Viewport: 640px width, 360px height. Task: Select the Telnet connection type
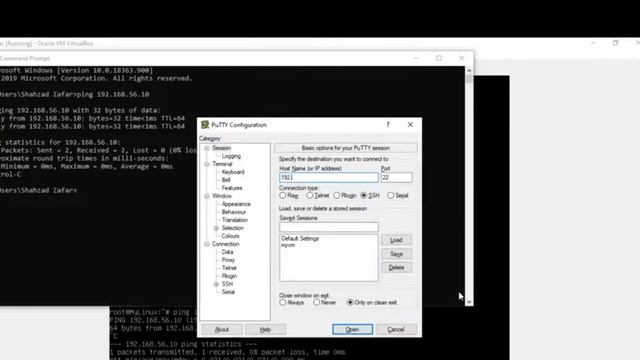tap(309, 196)
